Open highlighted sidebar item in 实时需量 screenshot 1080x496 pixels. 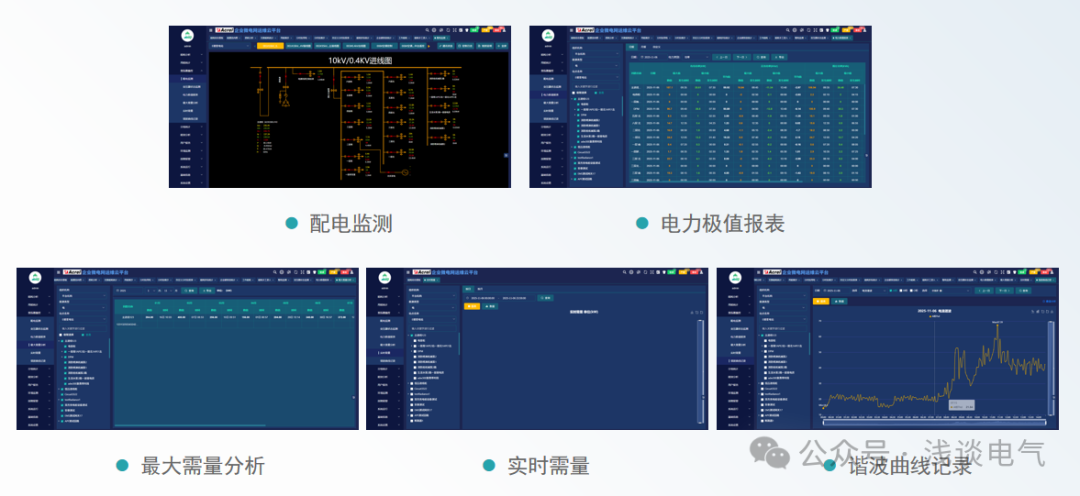[x=385, y=353]
